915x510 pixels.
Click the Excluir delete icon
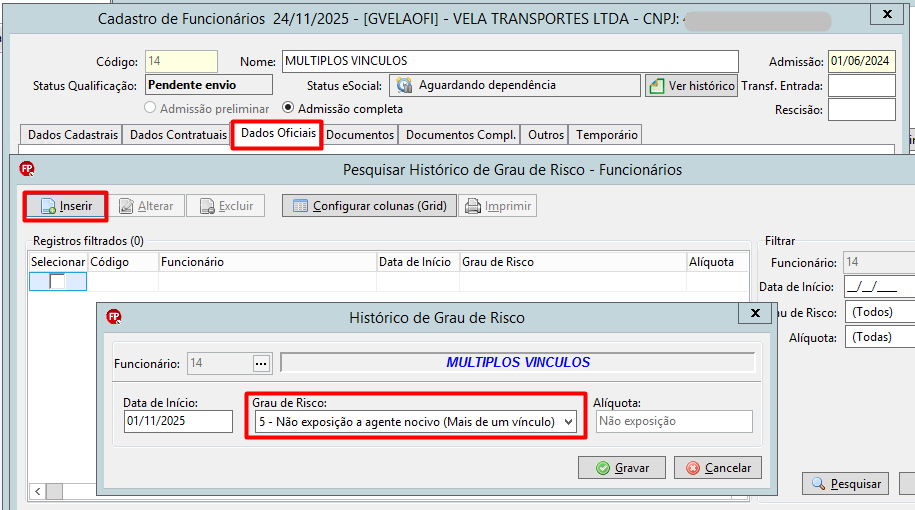tap(207, 206)
